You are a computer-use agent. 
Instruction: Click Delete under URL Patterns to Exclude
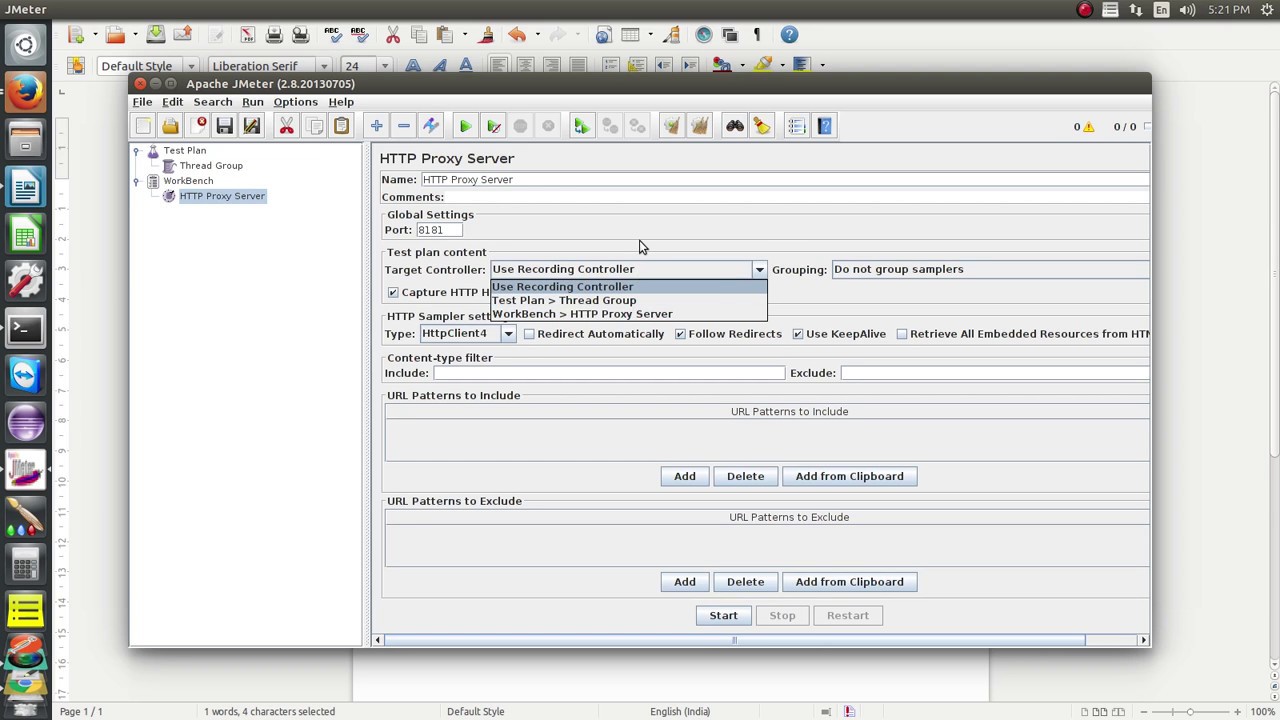click(x=745, y=582)
